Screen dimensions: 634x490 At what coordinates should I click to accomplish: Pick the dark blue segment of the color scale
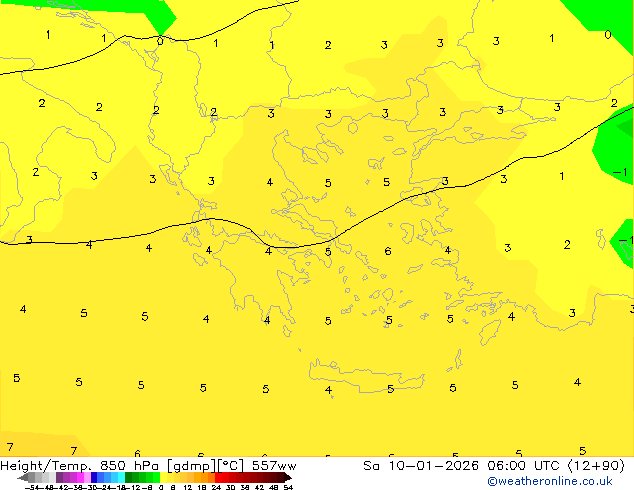coord(94,478)
